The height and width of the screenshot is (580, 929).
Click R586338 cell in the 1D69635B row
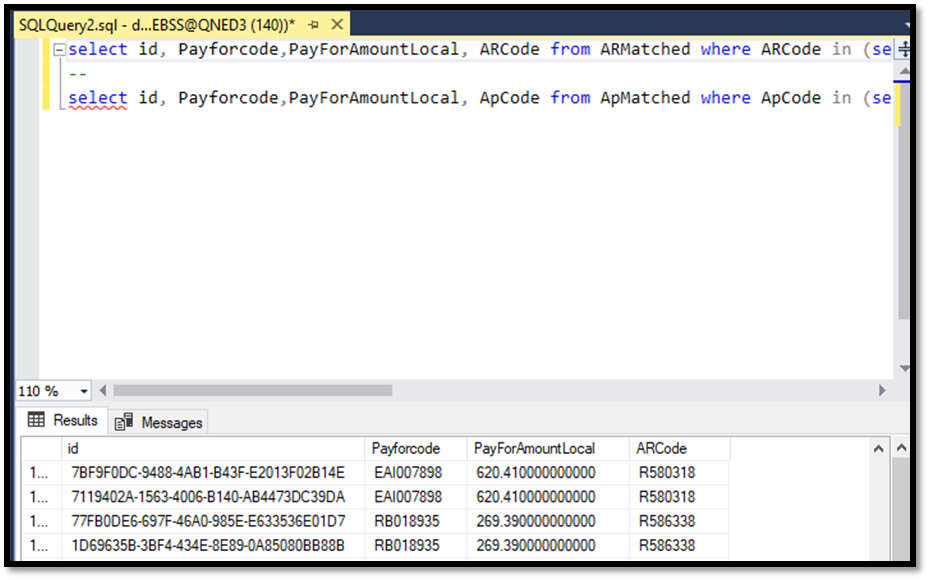point(680,546)
